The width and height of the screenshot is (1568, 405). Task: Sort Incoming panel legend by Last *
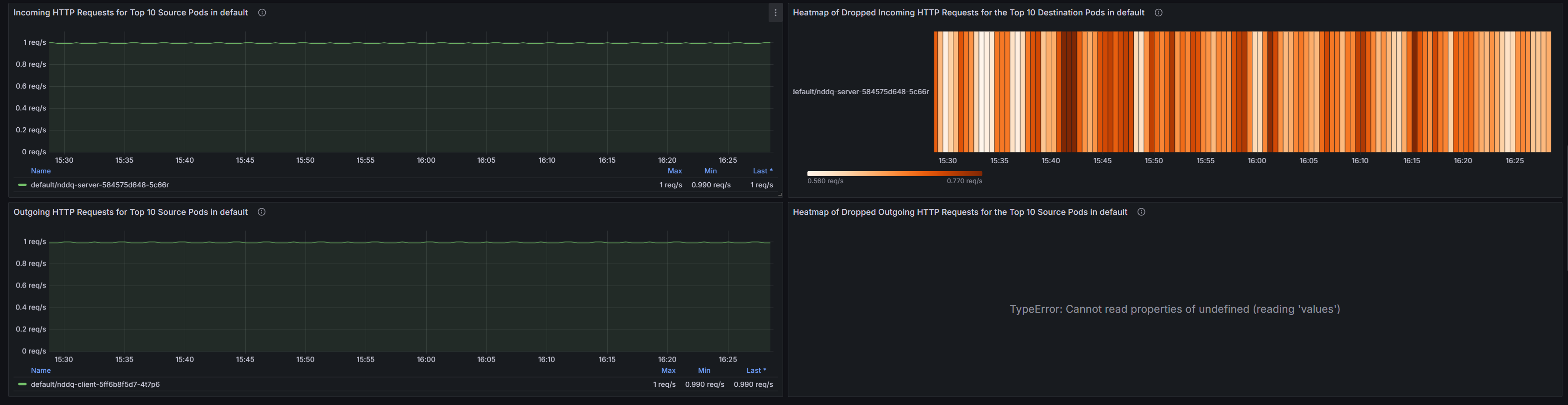point(762,171)
